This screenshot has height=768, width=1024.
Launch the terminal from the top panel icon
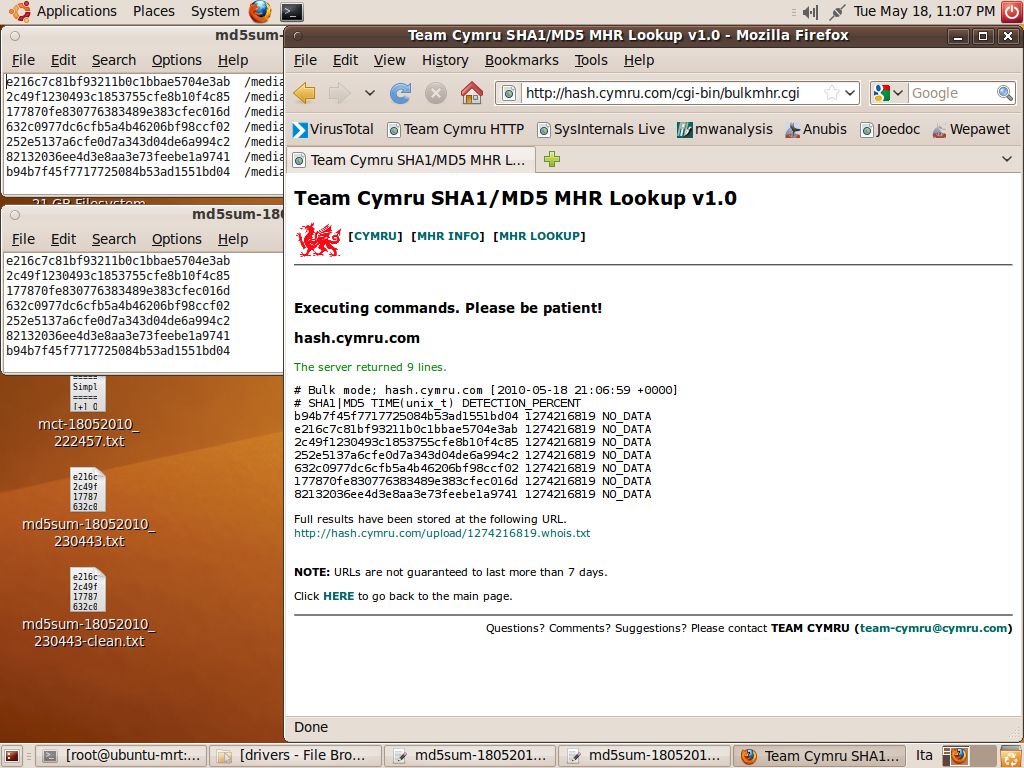(291, 12)
